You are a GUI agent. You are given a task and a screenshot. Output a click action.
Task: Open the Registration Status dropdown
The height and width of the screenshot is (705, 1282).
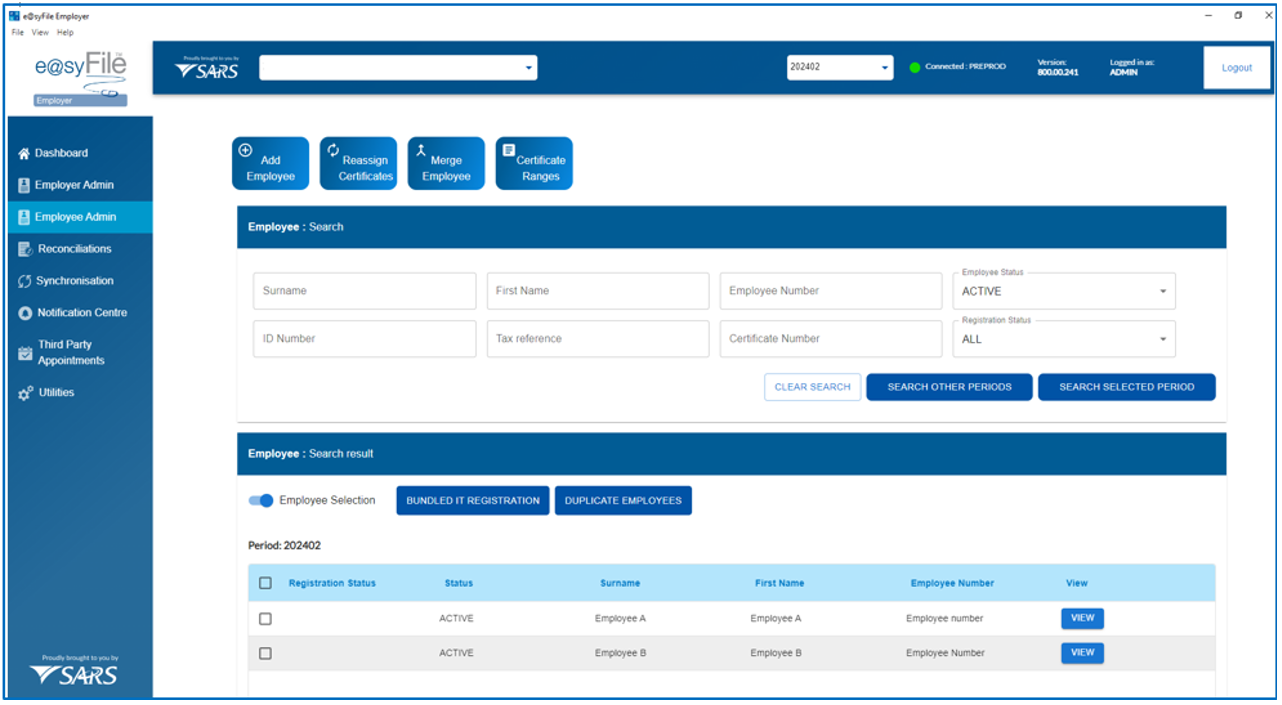coord(1063,339)
